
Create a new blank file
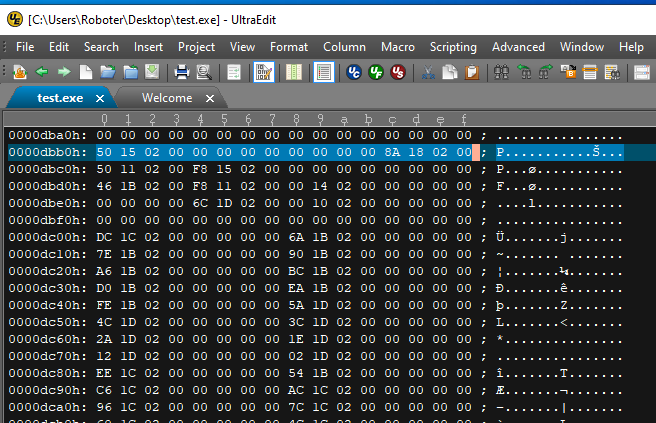coord(86,72)
